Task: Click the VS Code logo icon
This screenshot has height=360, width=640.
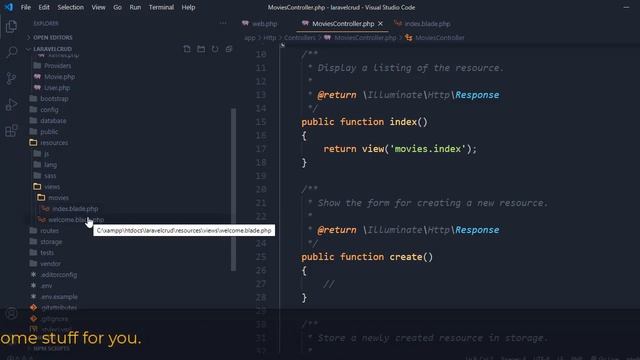Action: [x=9, y=7]
